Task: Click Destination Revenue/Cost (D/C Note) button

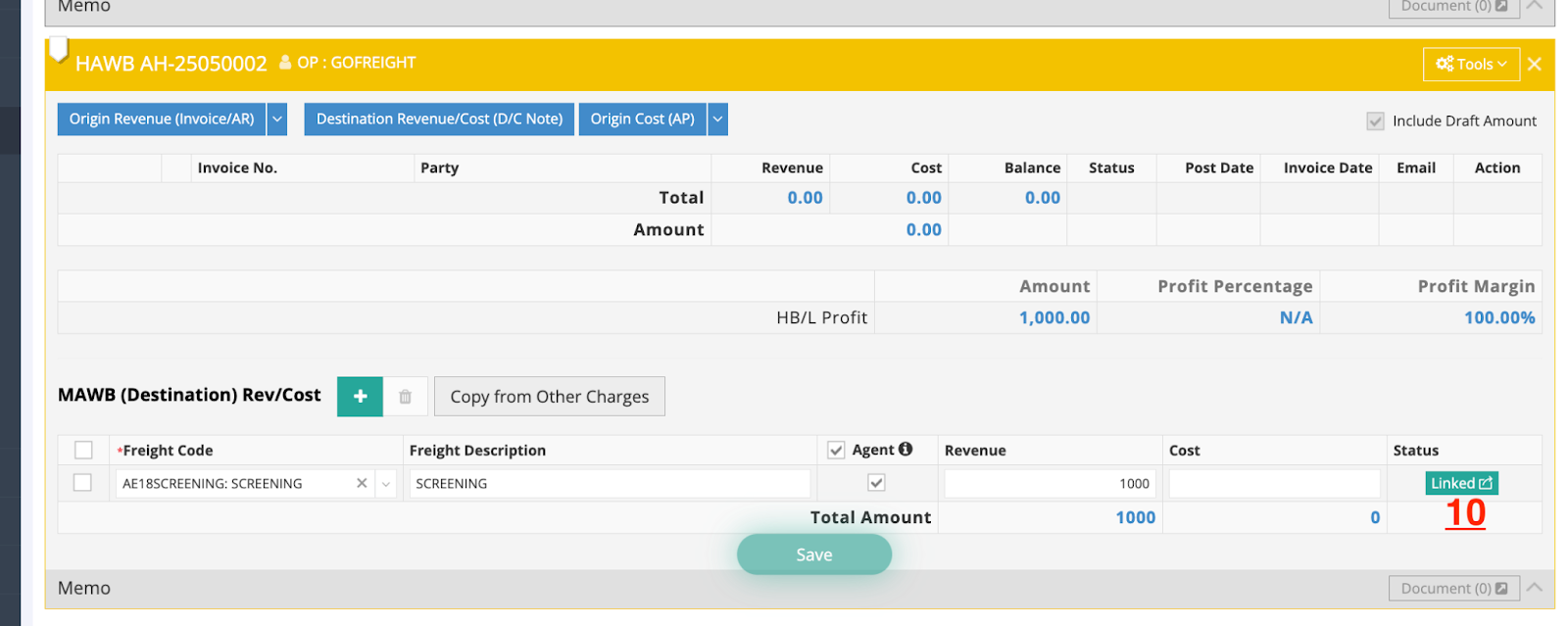Action: (x=439, y=119)
